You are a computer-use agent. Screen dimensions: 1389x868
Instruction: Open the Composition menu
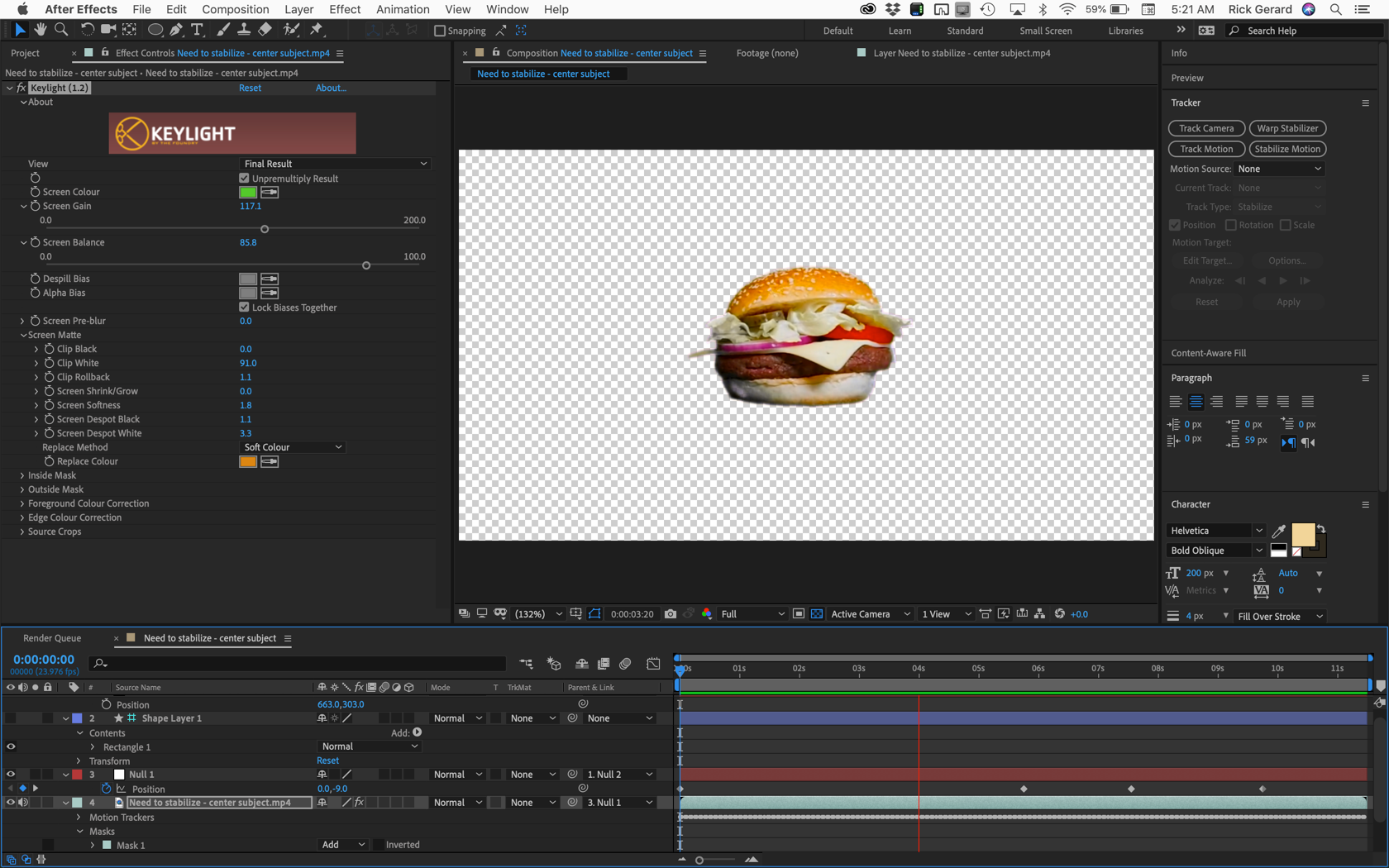[235, 9]
